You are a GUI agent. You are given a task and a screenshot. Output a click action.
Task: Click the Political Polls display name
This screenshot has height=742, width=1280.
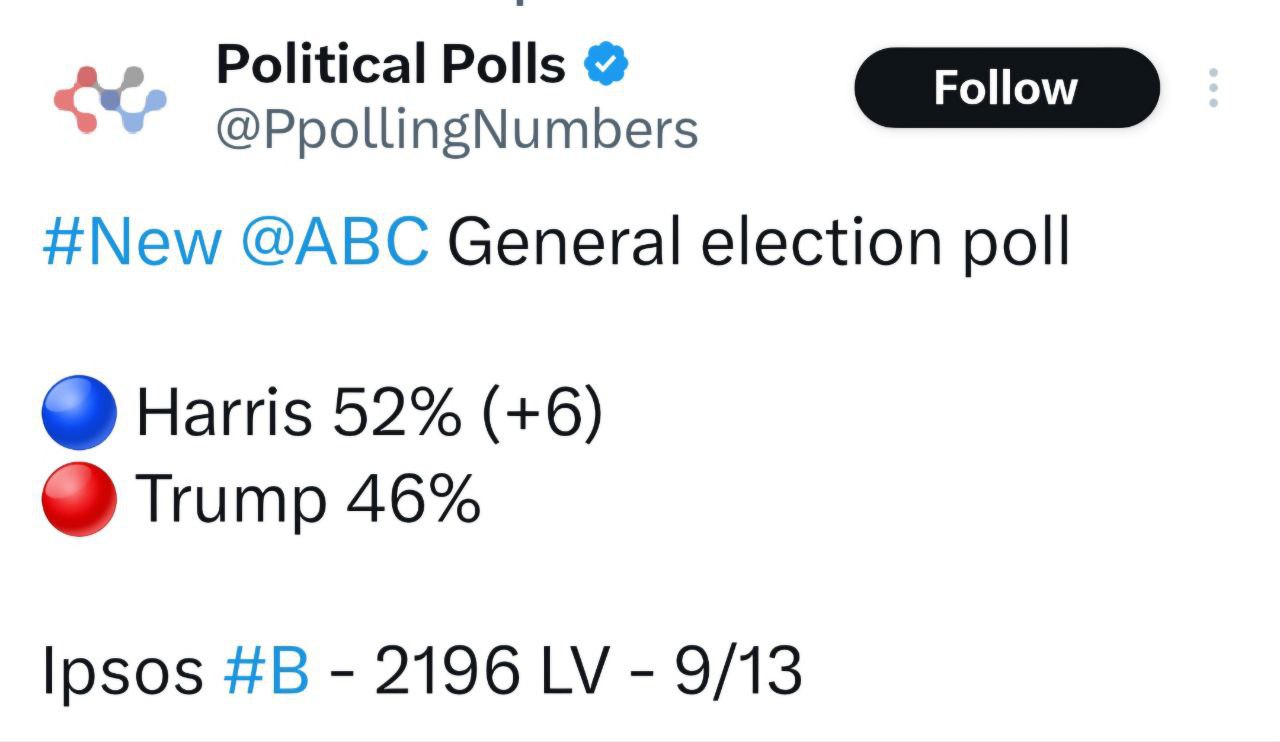coord(391,66)
